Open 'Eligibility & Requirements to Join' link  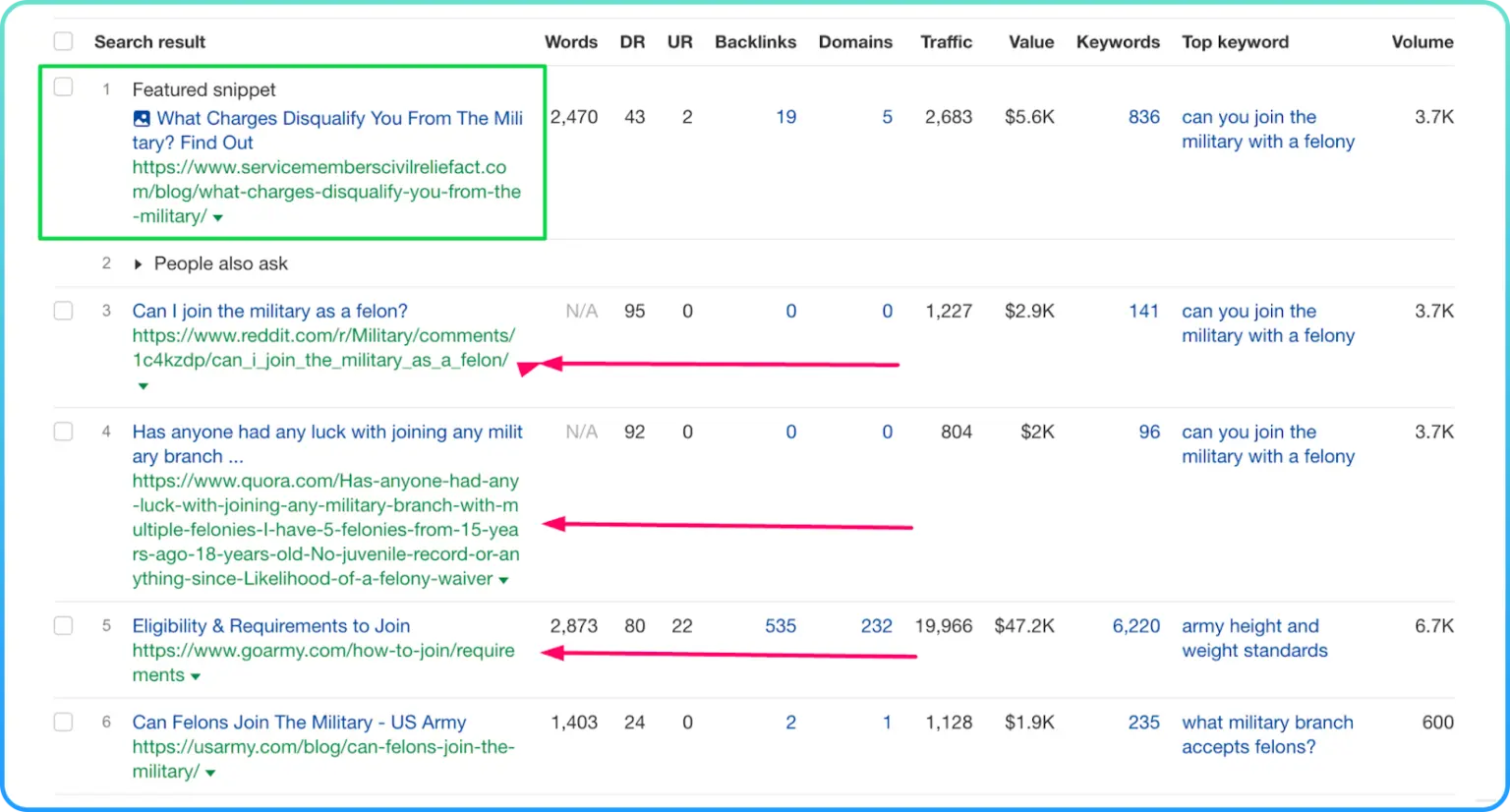tap(271, 625)
